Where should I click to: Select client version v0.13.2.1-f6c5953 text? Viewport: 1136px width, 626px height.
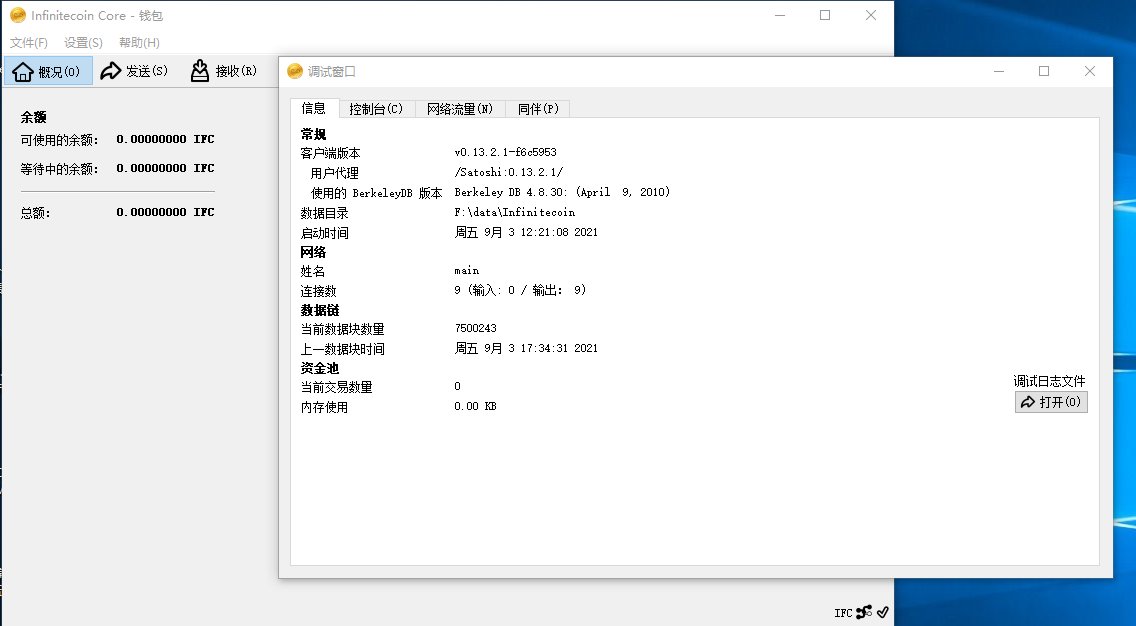click(x=506, y=152)
